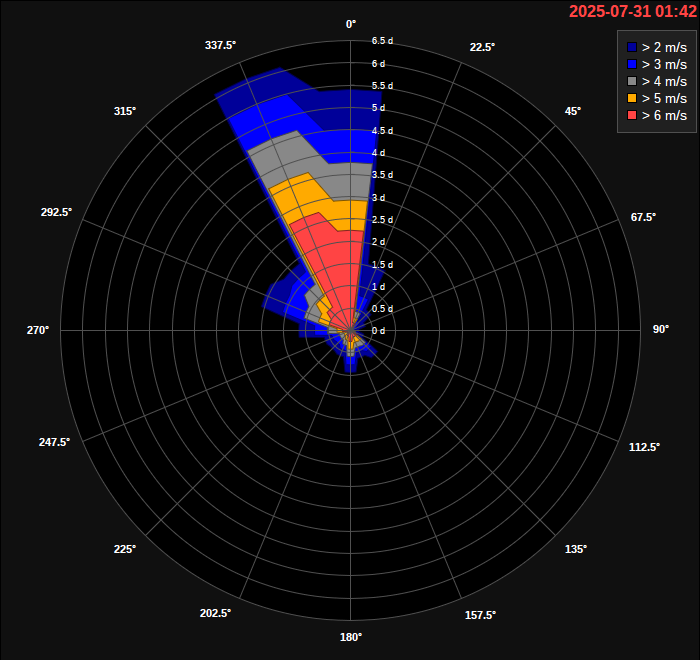Click the dark blue > 2 m/s legend swatch
Screen dimensions: 700x660
[x=632, y=47]
